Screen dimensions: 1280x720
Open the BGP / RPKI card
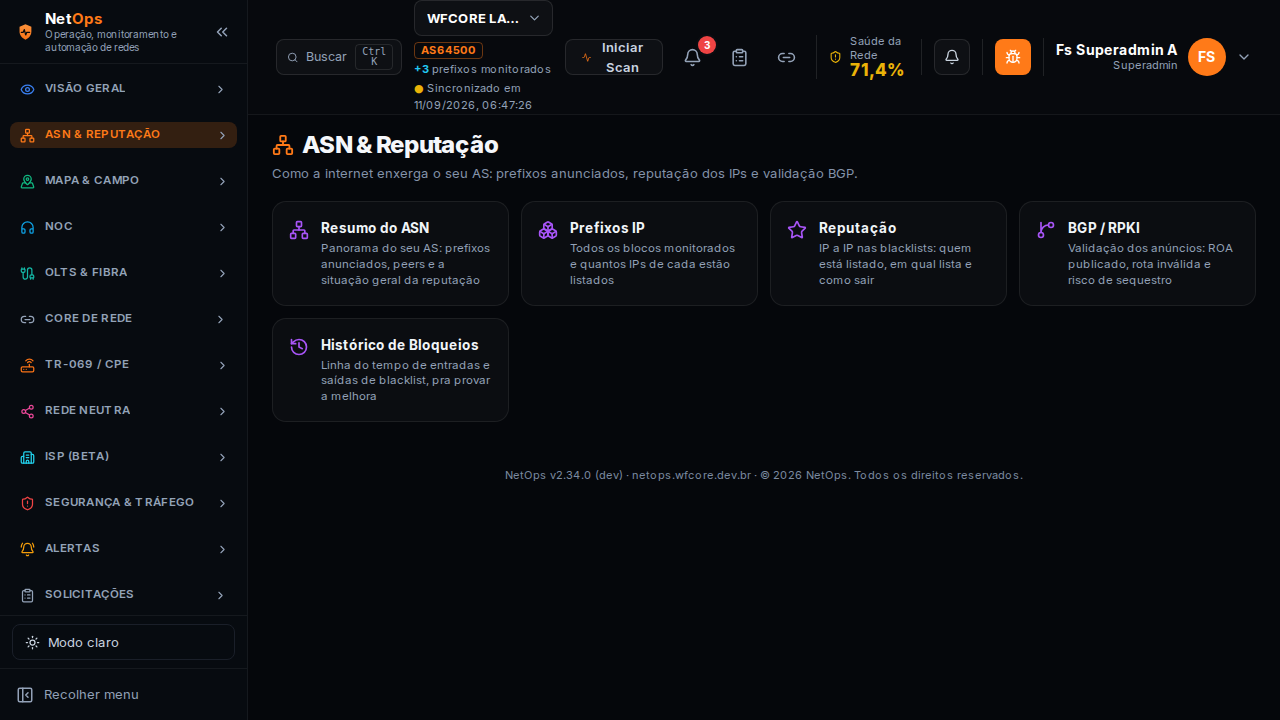[x=1137, y=253]
